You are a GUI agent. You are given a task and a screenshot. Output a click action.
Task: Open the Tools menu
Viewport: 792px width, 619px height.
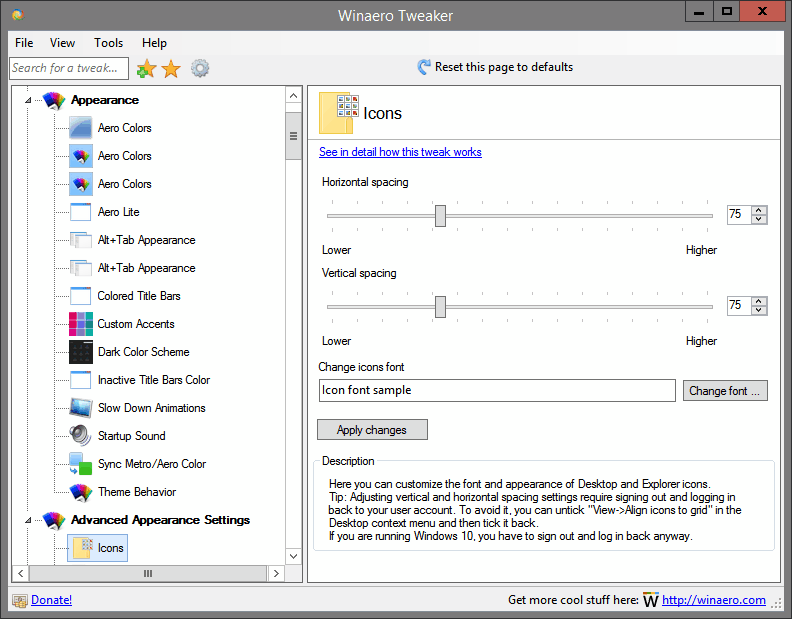point(108,43)
